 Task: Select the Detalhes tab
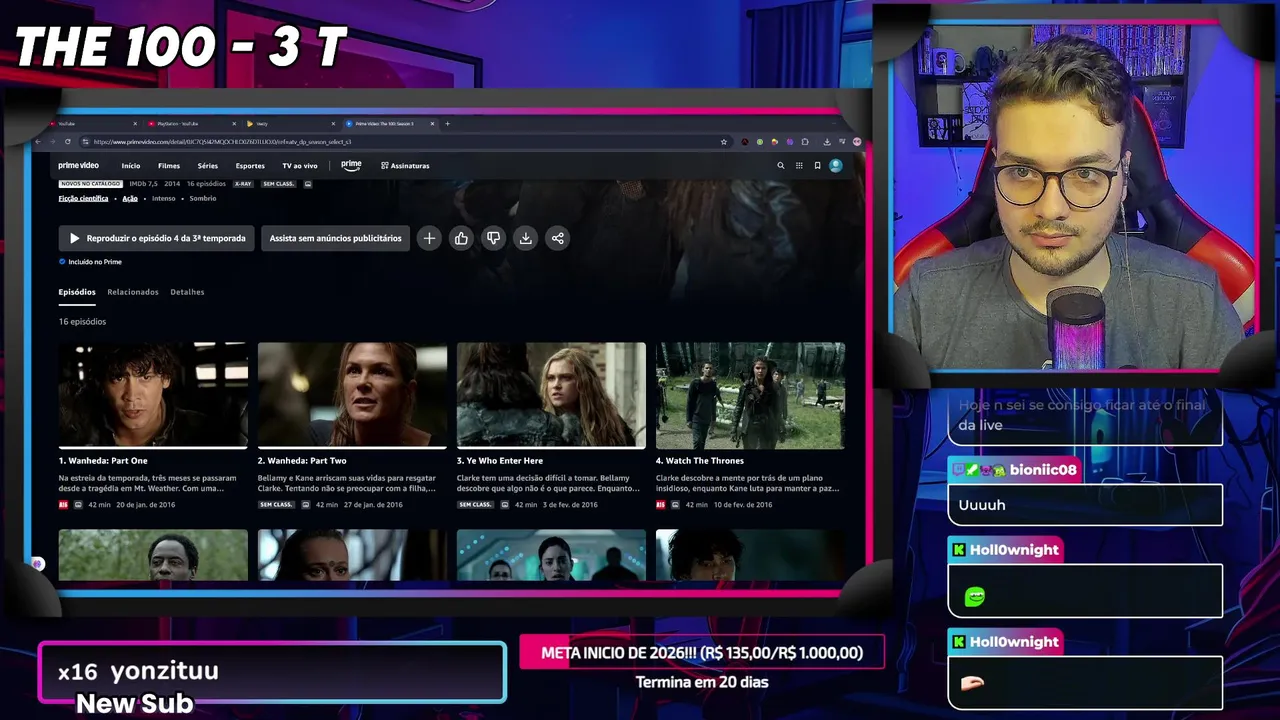point(187,292)
